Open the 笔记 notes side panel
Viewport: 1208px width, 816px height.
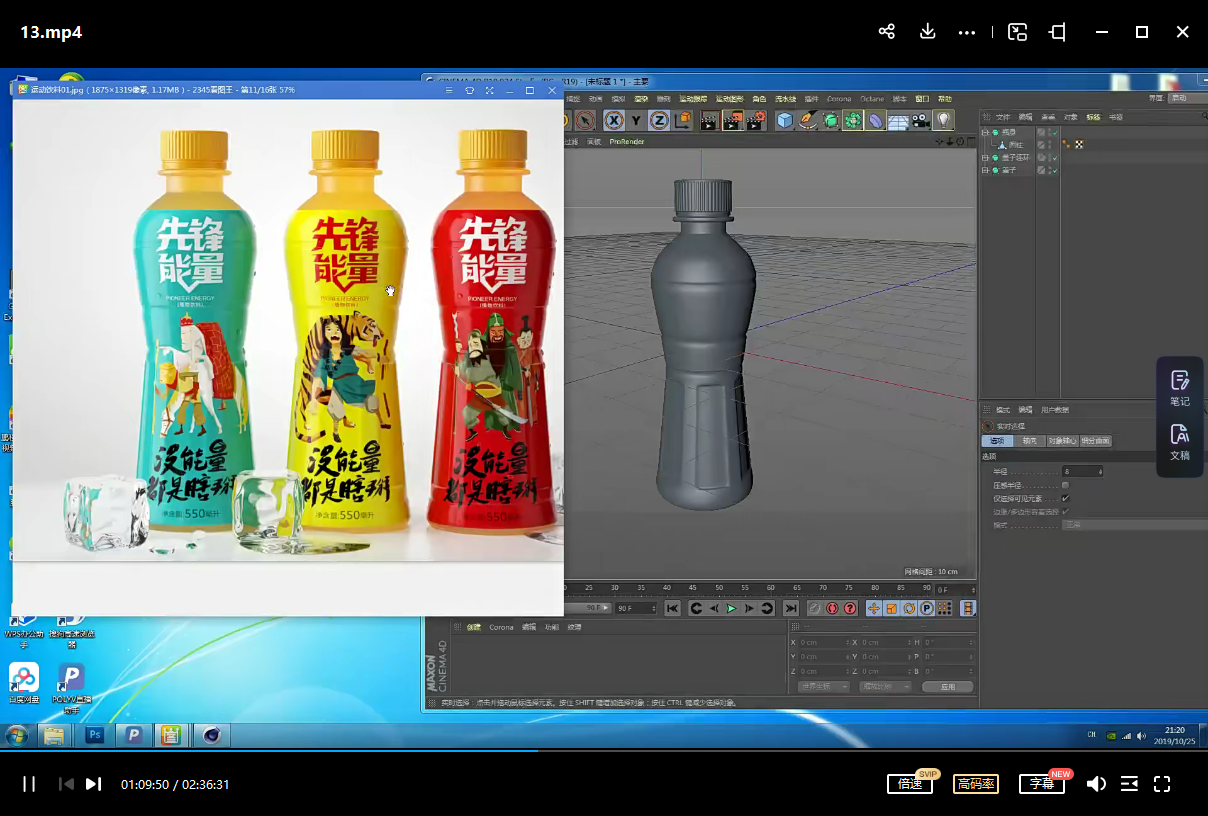coord(1180,388)
